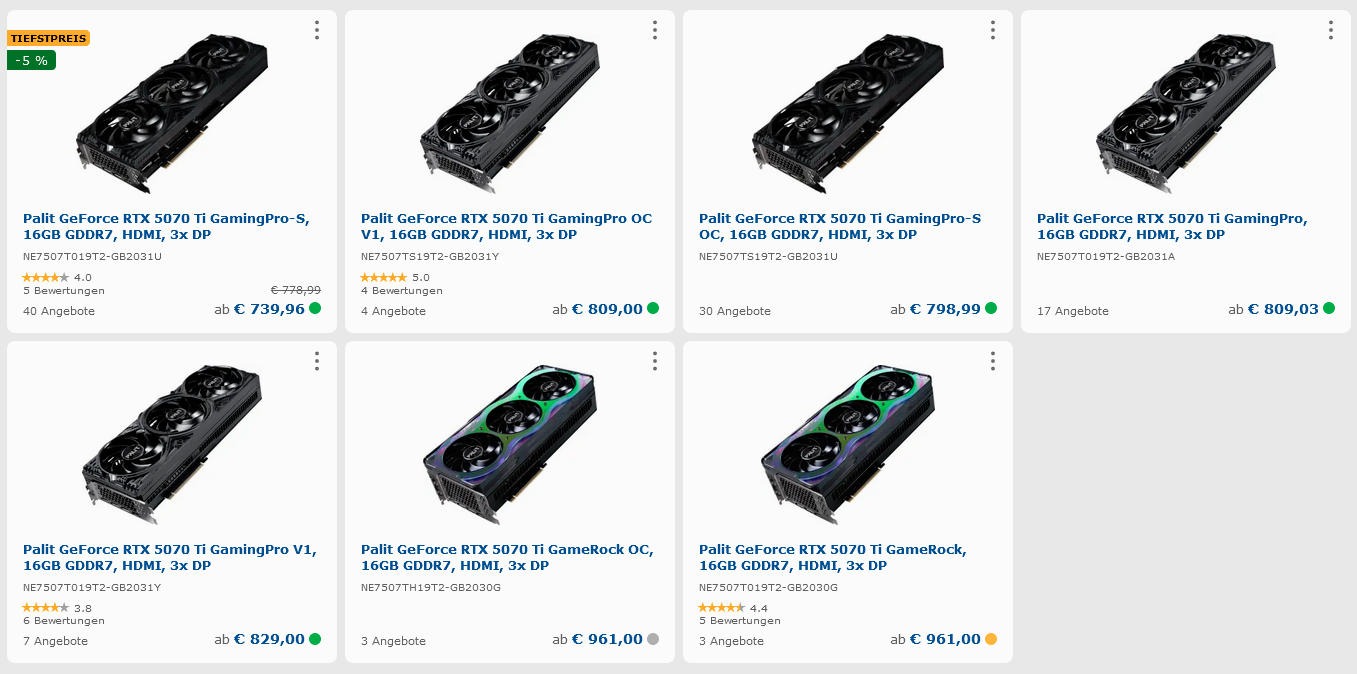
Task: Open more options for GamingPro V1 card
Action: coord(317,361)
